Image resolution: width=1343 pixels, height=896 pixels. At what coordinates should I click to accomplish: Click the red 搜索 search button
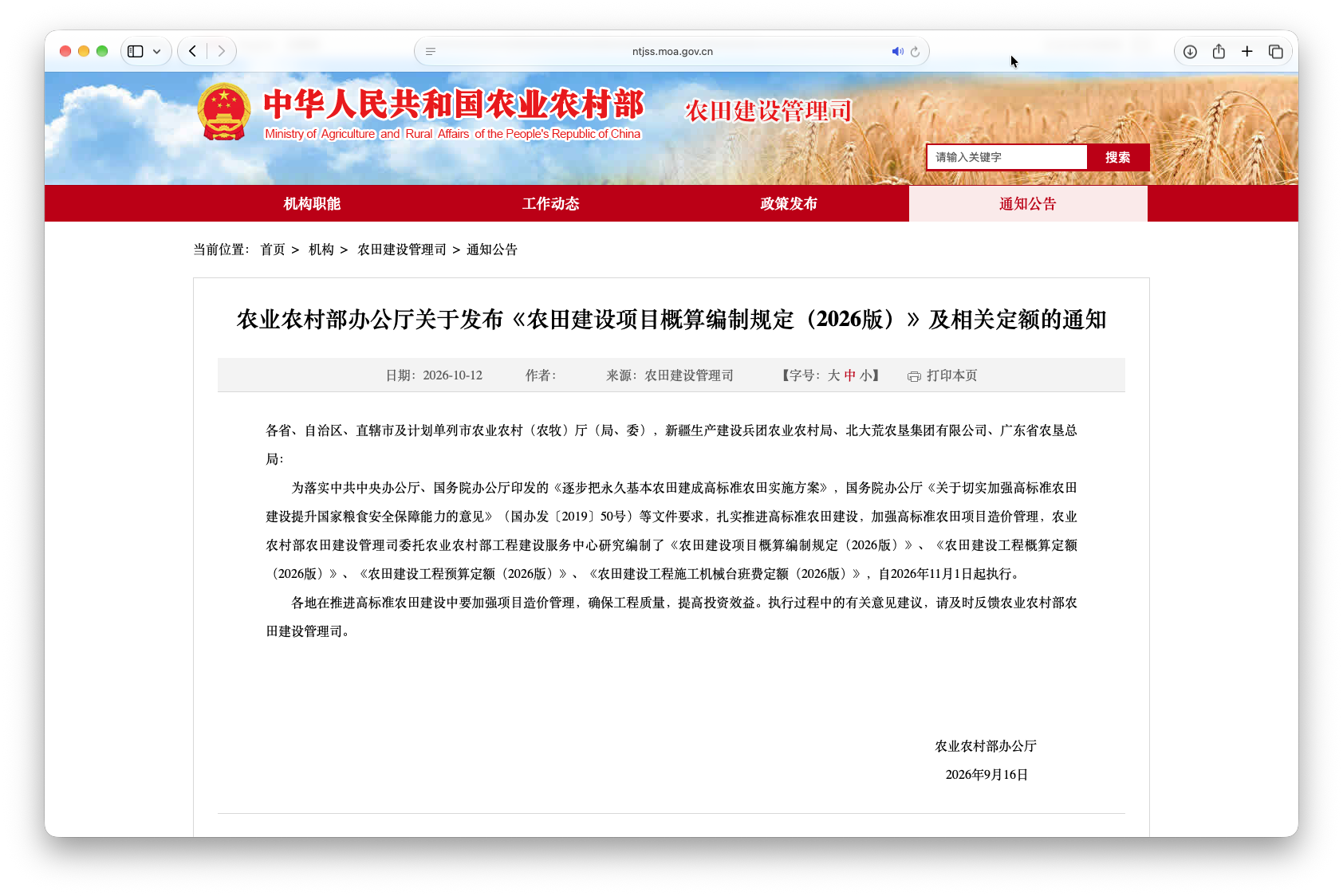[x=1117, y=157]
